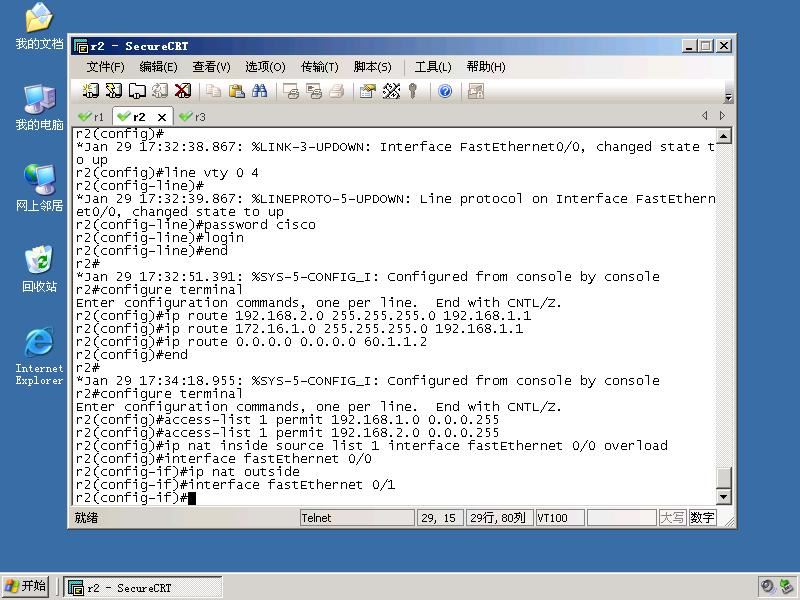Click the first system tray icon

point(768,587)
